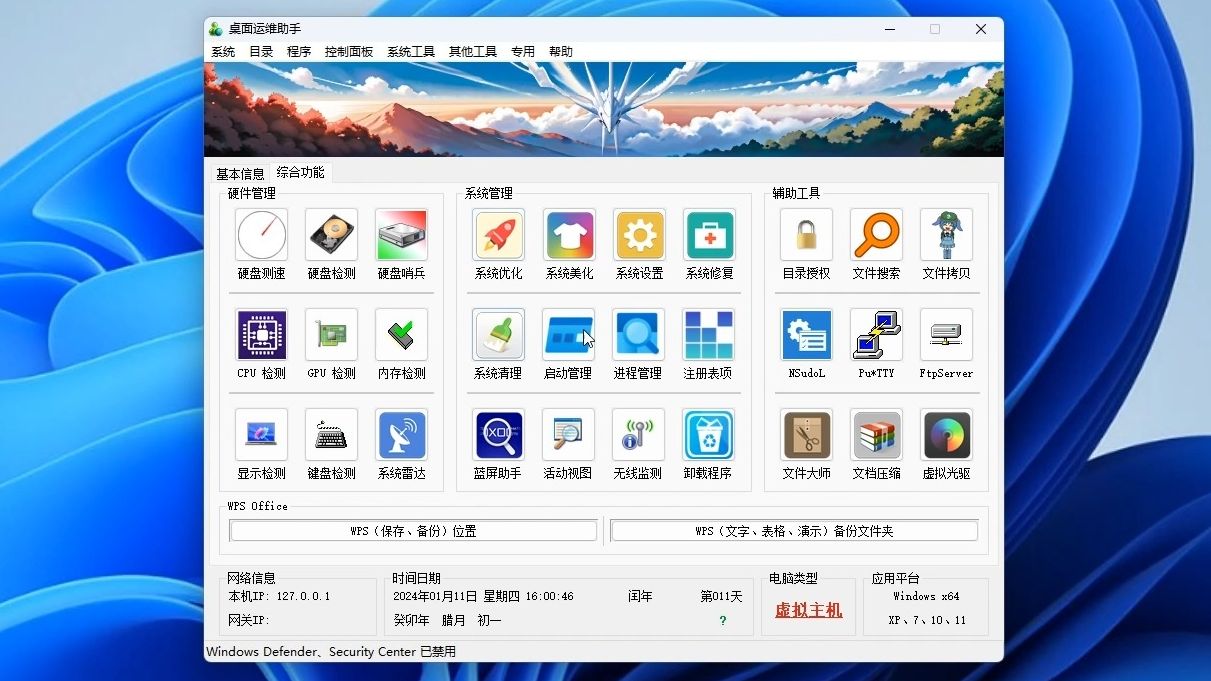Open 键盘检测 keyboard test icon
The image size is (1211, 681).
[332, 435]
